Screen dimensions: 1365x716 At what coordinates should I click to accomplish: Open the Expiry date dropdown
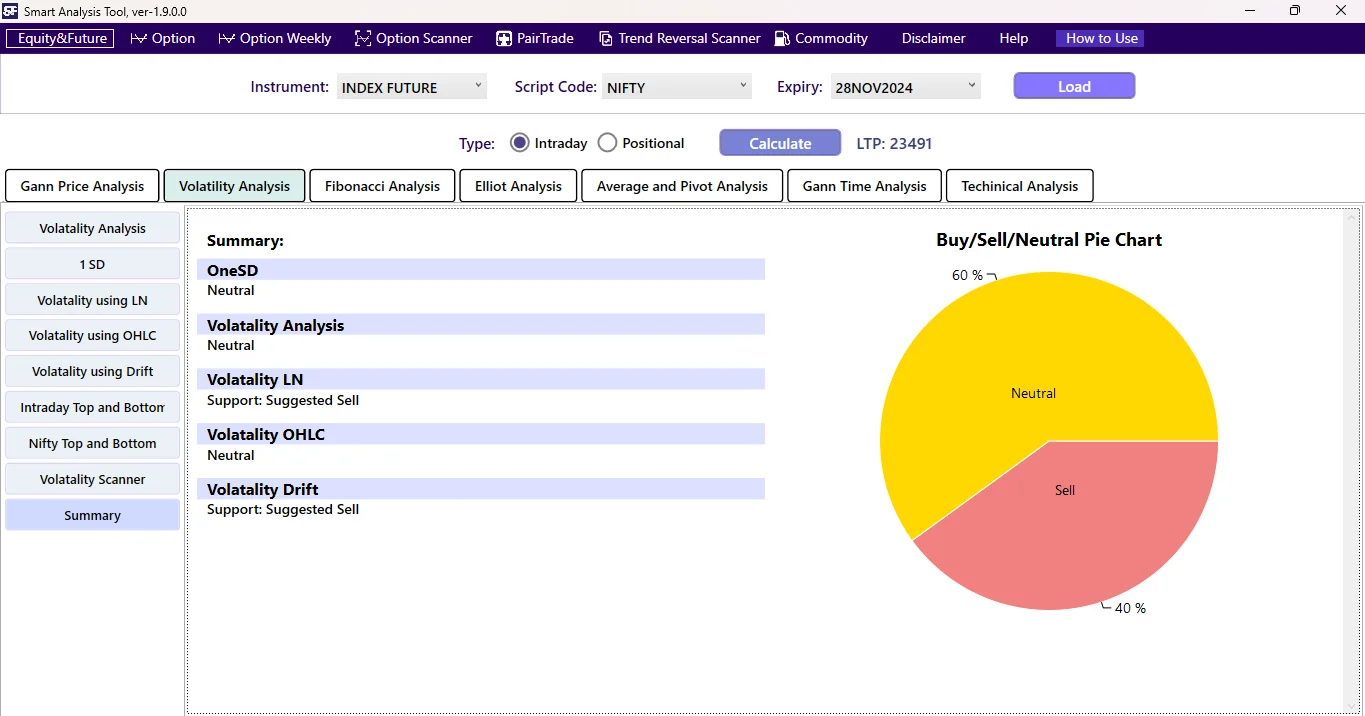(905, 86)
